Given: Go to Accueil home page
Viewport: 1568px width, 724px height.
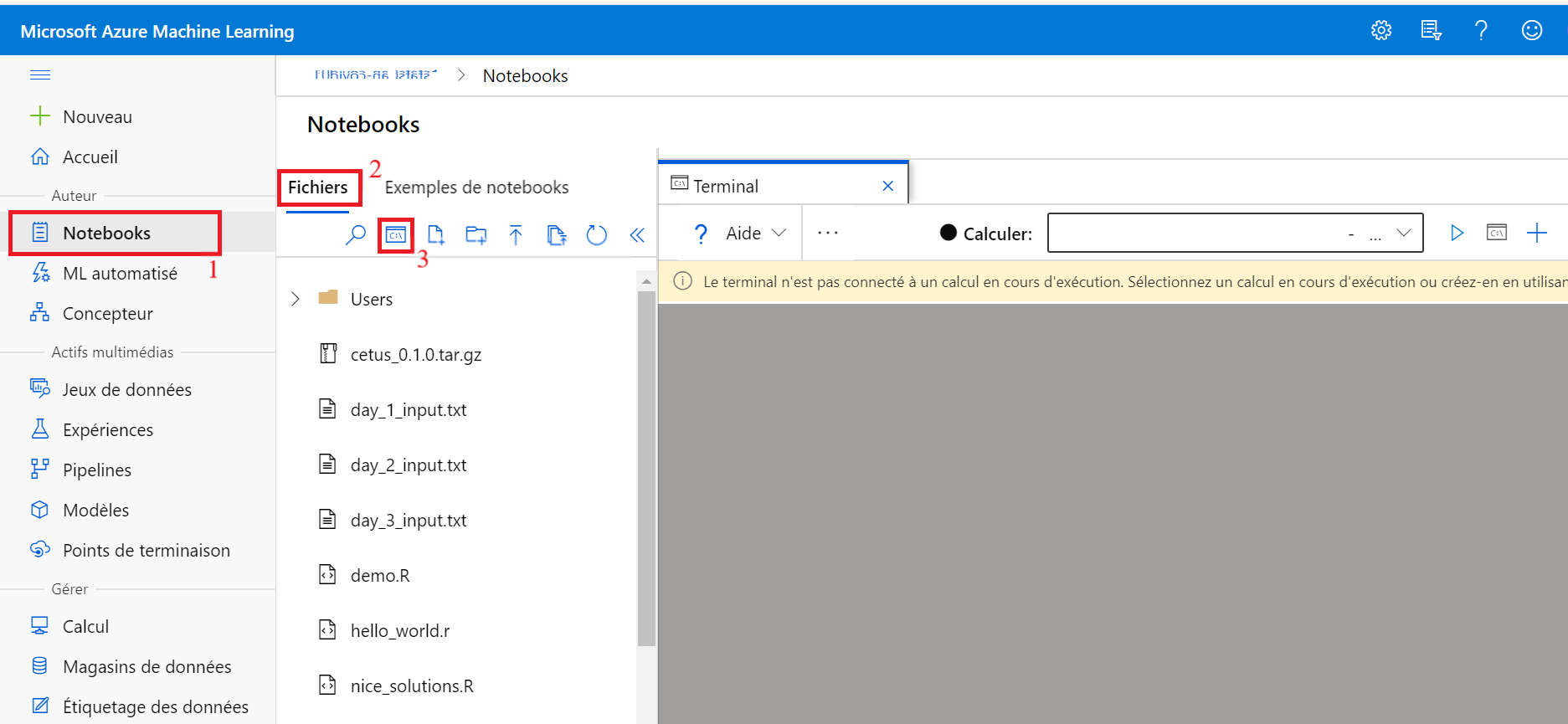Looking at the screenshot, I should coord(75,157).
